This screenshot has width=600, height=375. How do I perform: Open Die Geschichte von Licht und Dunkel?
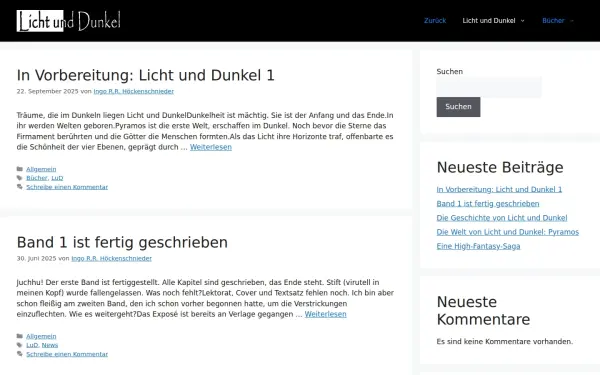tap(502, 218)
